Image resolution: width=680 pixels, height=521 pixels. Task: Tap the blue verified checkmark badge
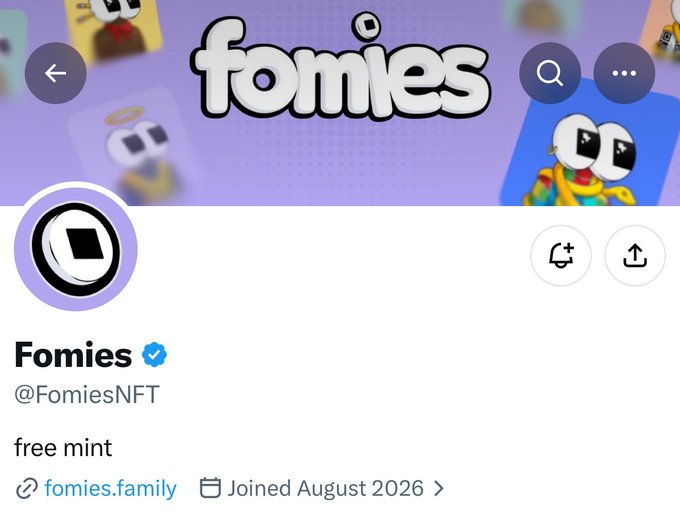pos(154,354)
